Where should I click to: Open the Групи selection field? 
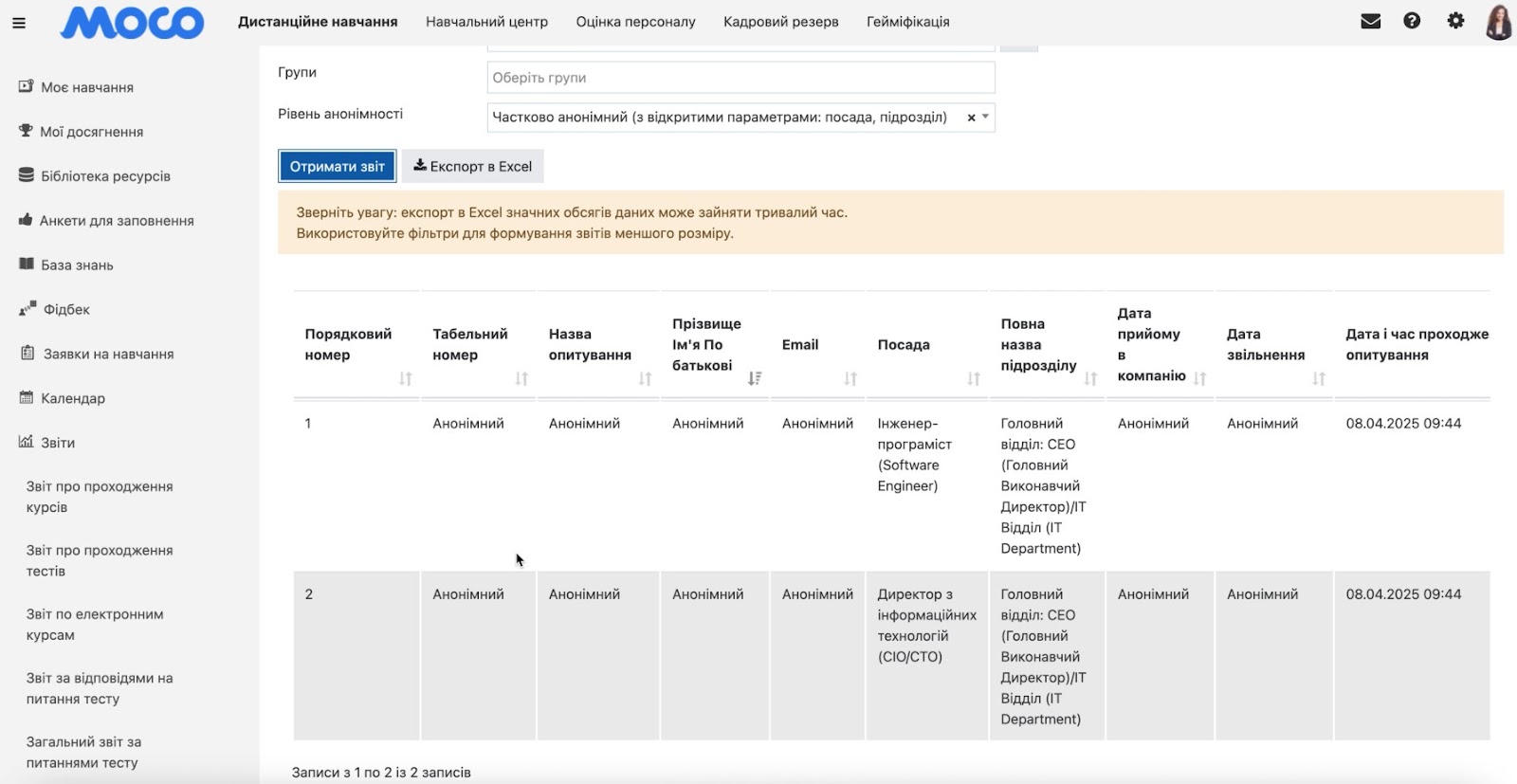(740, 78)
